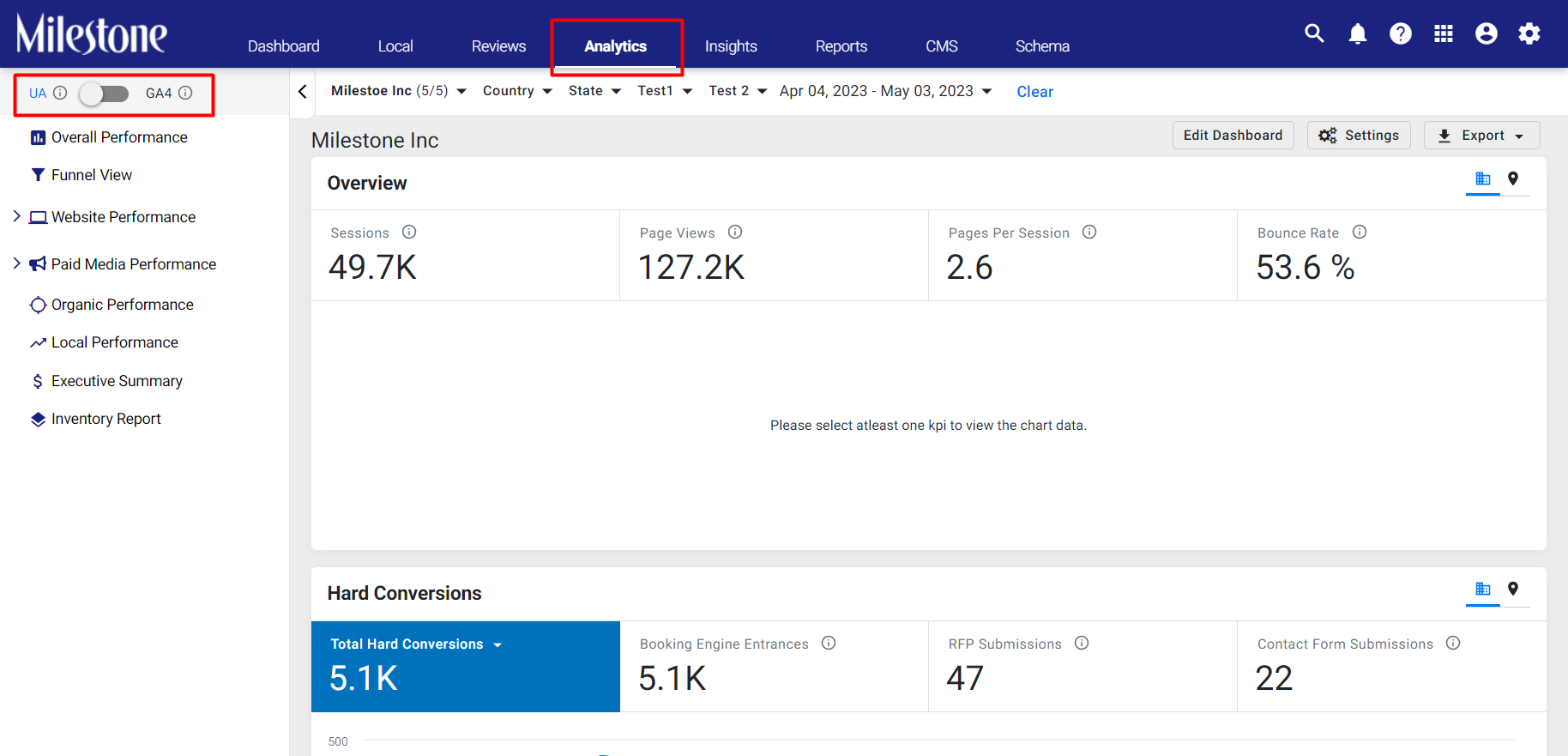
Task: Open the help question mark icon
Action: point(1401,33)
